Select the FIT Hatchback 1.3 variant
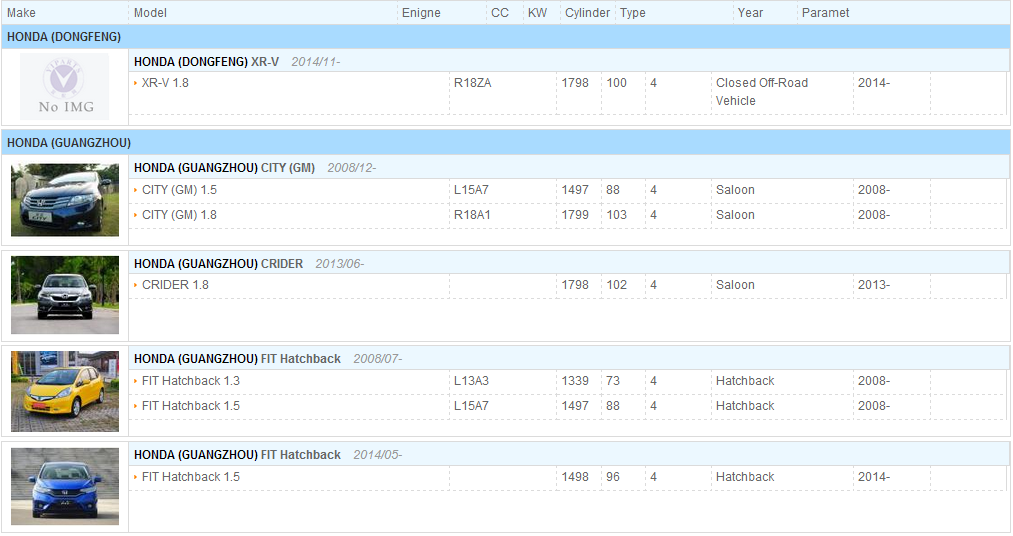The image size is (1013, 536). pos(191,381)
